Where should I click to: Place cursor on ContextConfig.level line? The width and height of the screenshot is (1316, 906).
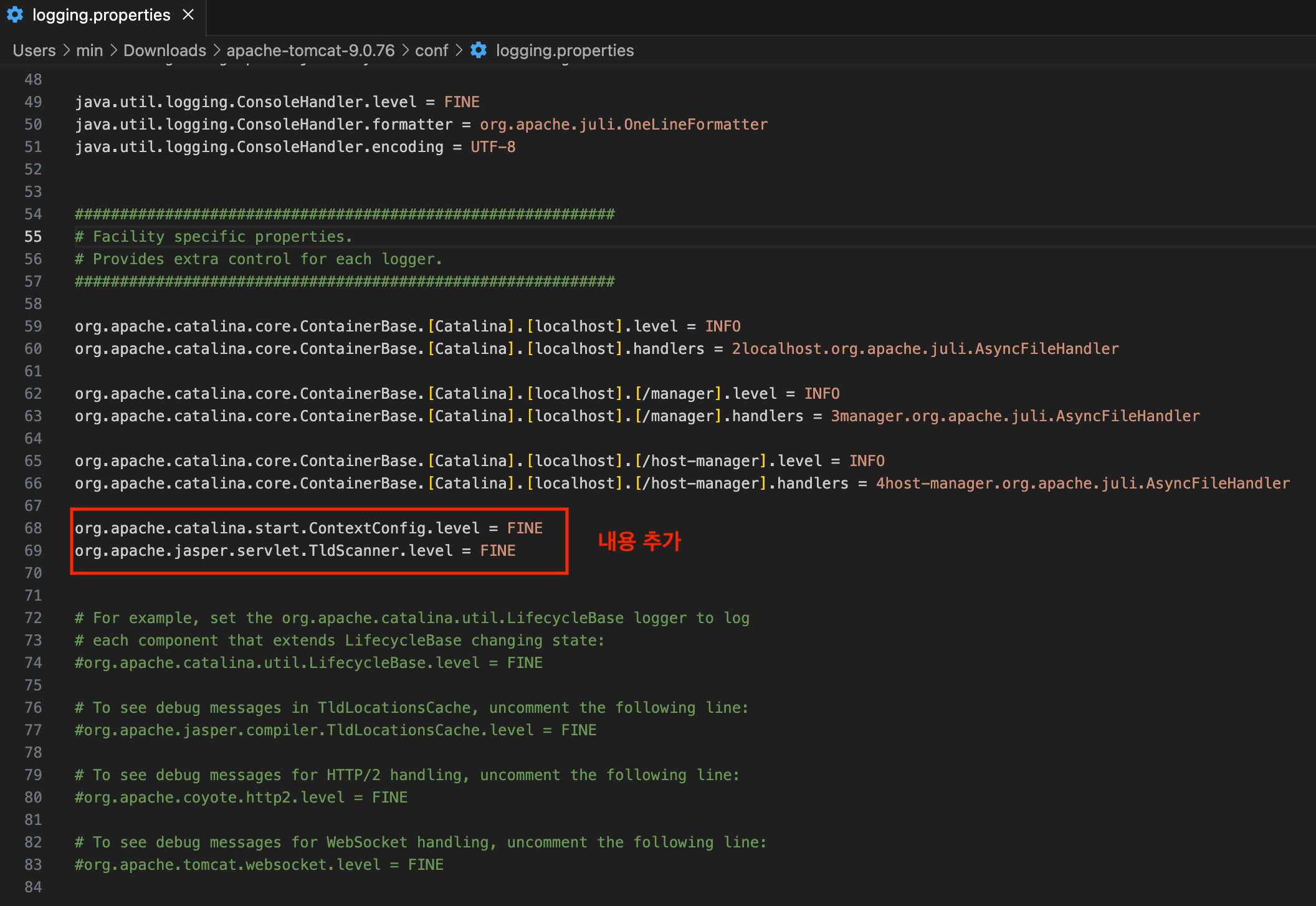pos(308,528)
